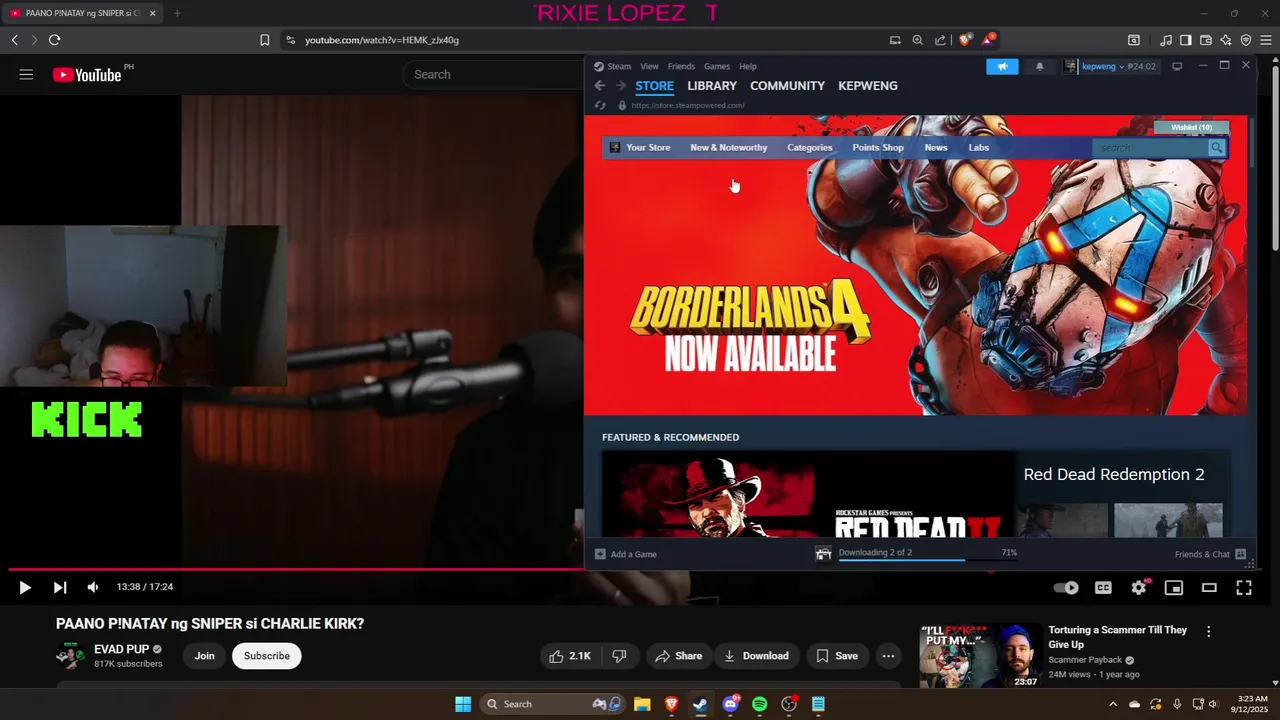Screen dimensions: 1280x720
Task: Open options for Scammer Payback video
Action: coord(1208,632)
